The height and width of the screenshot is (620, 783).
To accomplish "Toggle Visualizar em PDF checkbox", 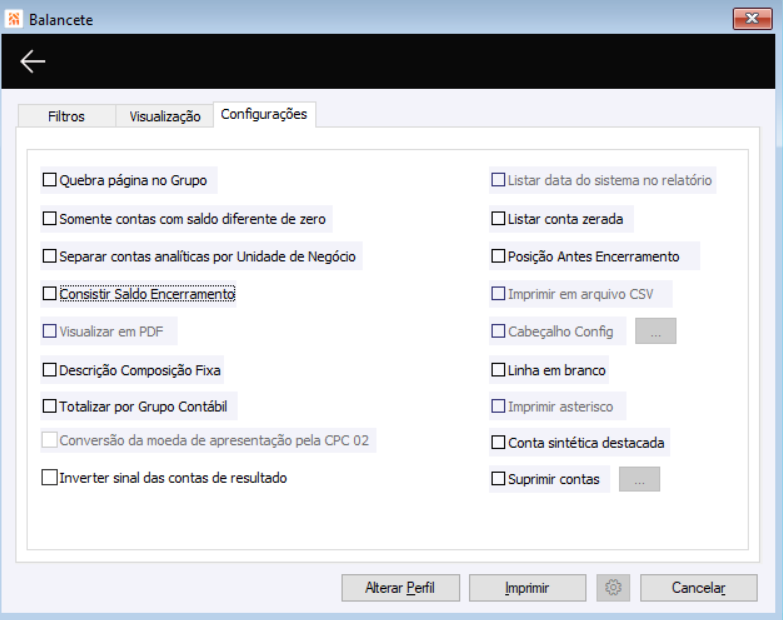I will 49,331.
